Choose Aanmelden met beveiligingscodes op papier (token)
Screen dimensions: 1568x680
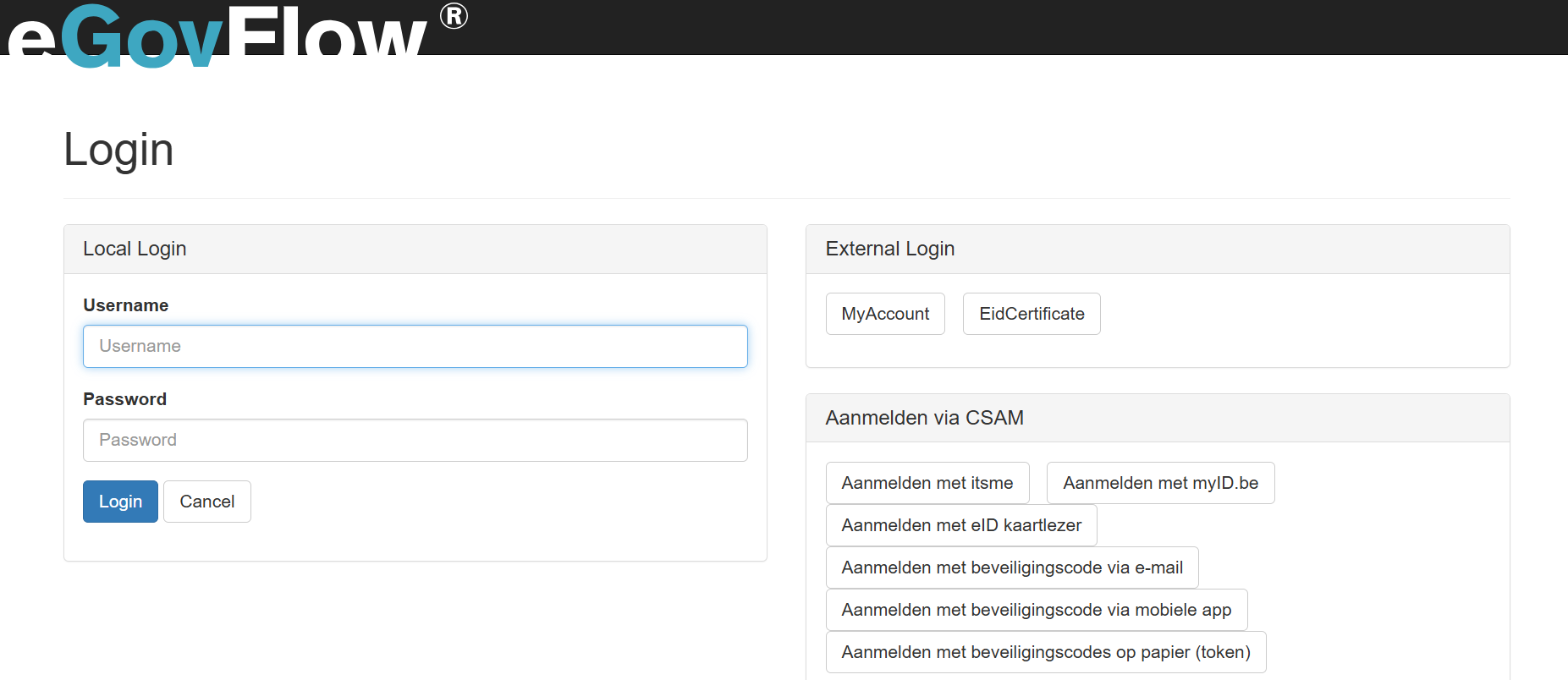1046,652
